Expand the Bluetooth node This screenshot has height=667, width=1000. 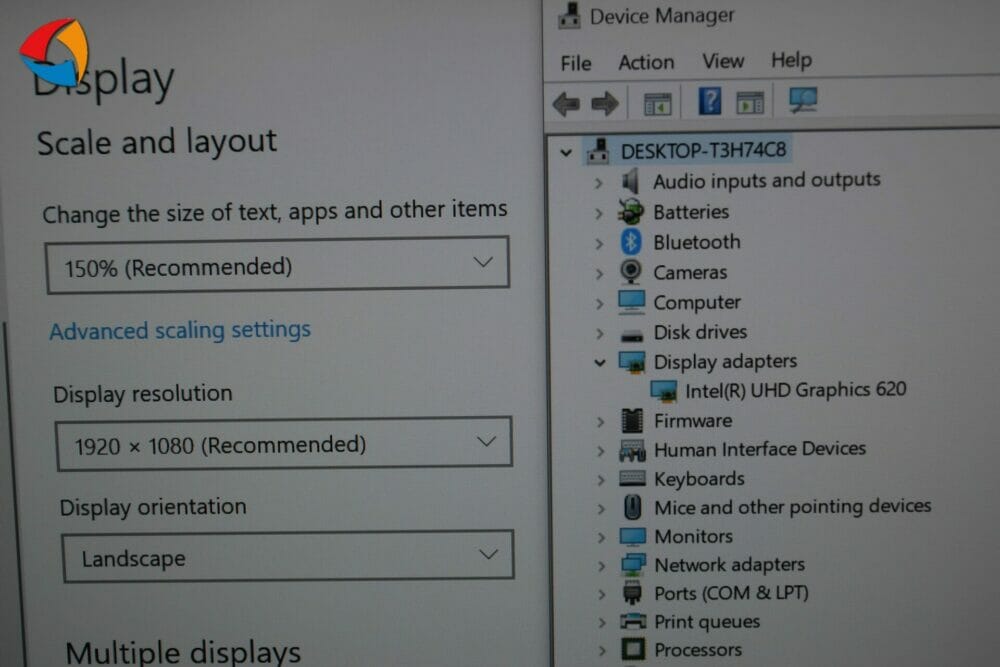pyautogui.click(x=599, y=243)
